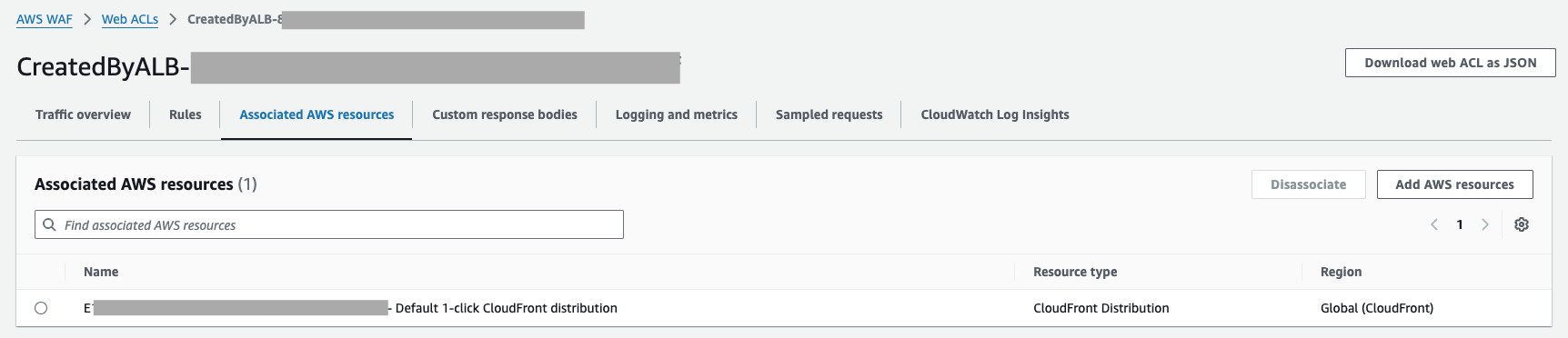Click the search magnifier icon
The image size is (1568, 338).
[50, 224]
